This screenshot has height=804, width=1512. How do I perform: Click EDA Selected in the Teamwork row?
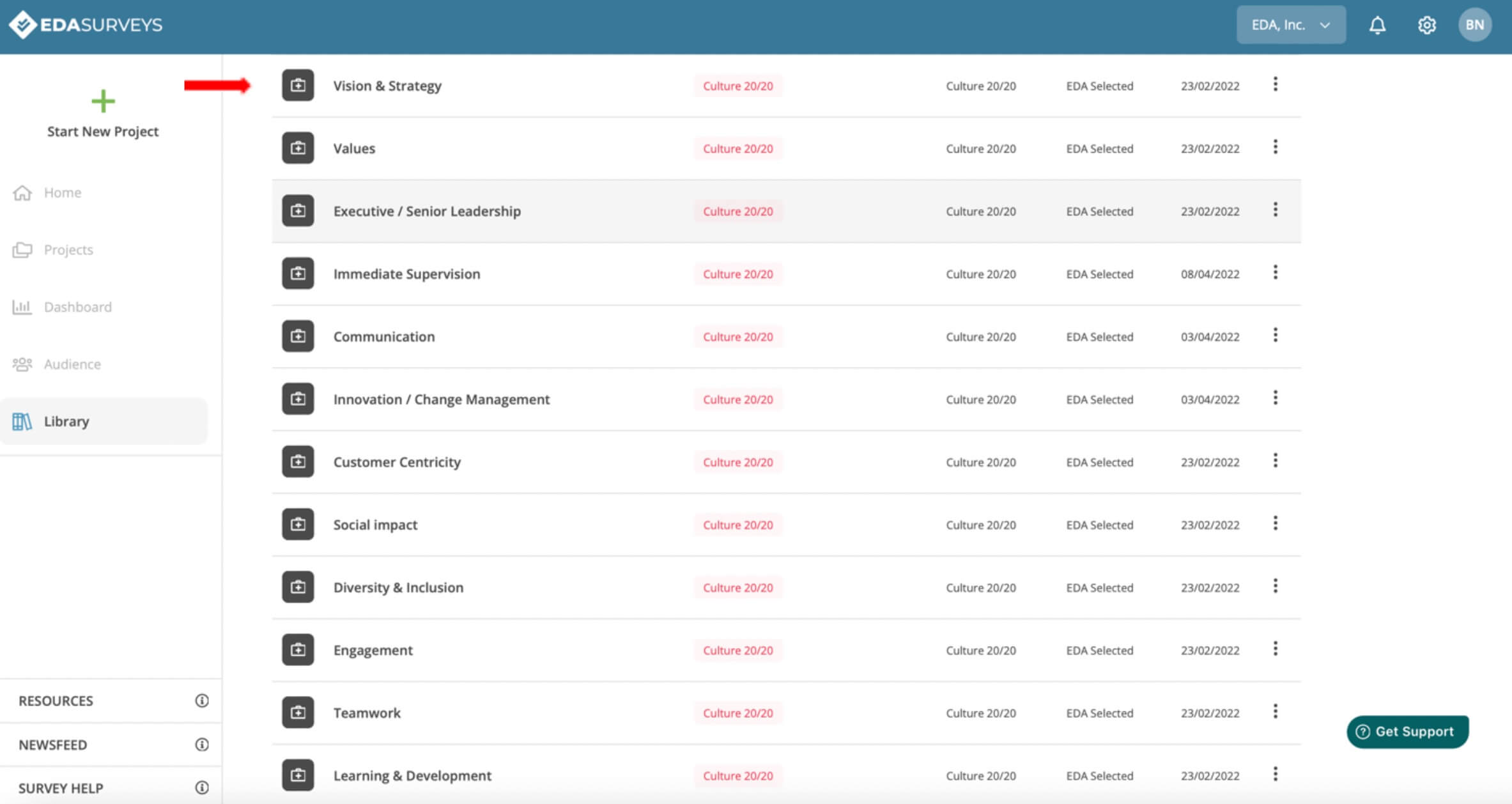coord(1099,713)
